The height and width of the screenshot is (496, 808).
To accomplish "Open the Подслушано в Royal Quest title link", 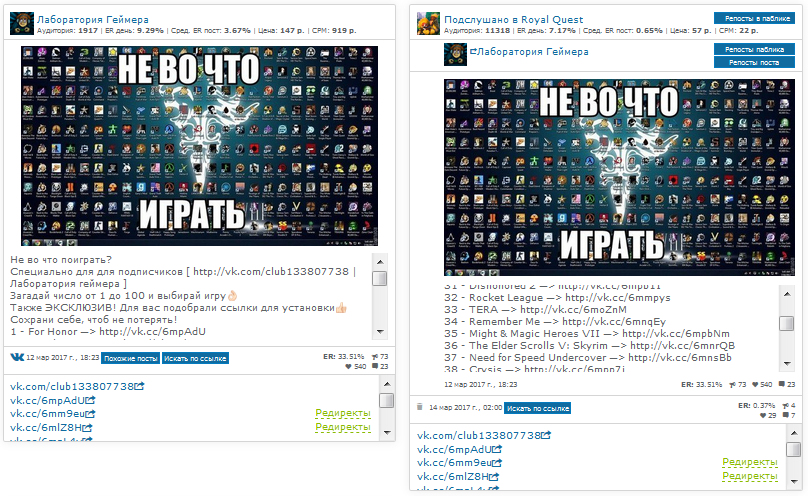I will [x=514, y=20].
